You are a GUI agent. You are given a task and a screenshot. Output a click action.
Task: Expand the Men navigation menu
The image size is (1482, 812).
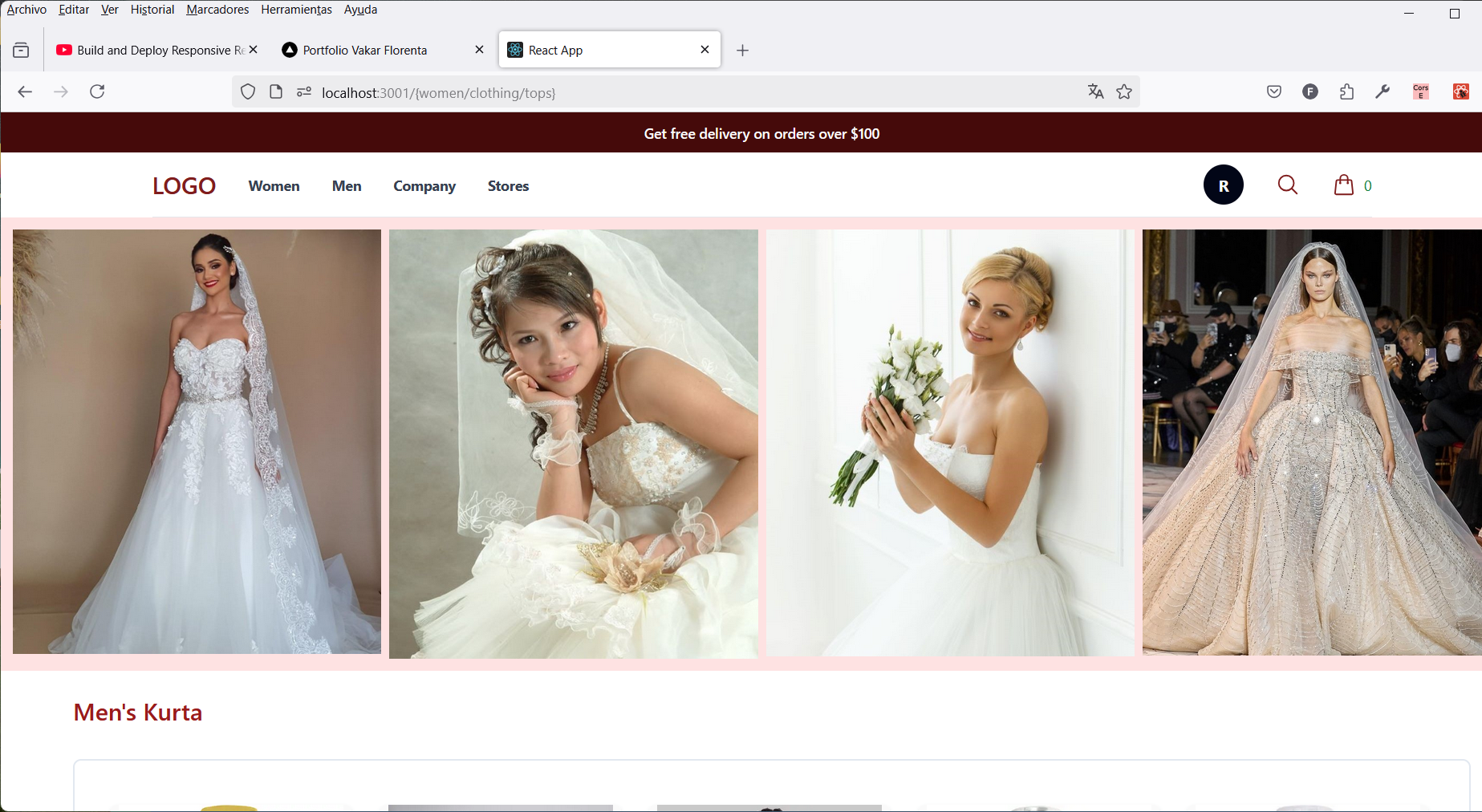[x=347, y=186]
